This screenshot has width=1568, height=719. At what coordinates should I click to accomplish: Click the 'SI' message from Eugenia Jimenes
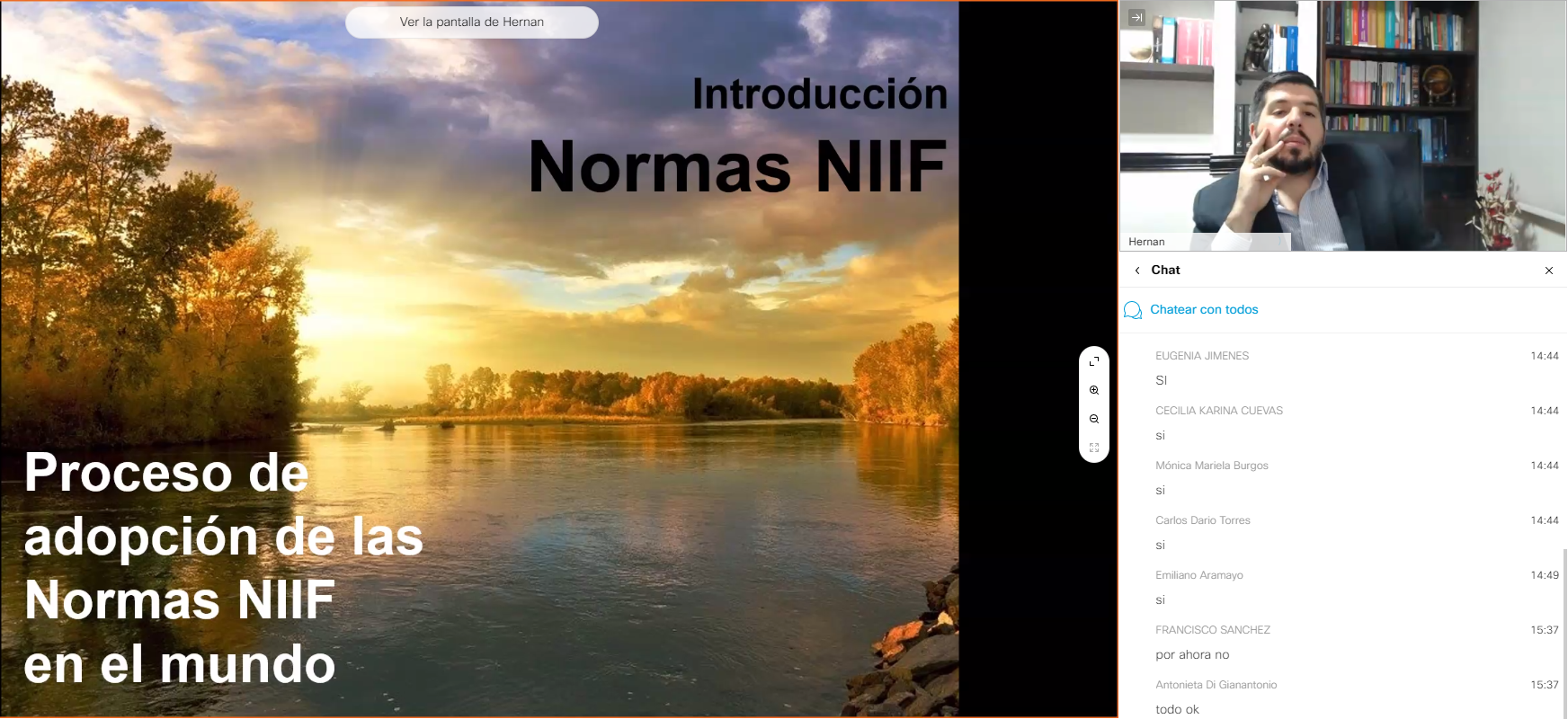coord(1161,381)
